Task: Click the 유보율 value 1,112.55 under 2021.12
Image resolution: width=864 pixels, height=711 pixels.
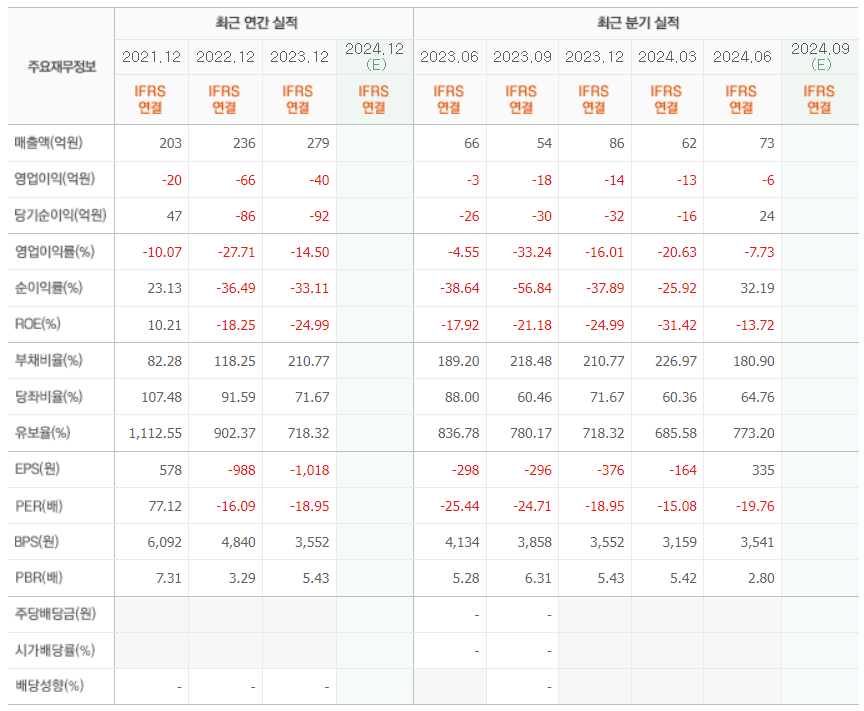Action: click(157, 433)
